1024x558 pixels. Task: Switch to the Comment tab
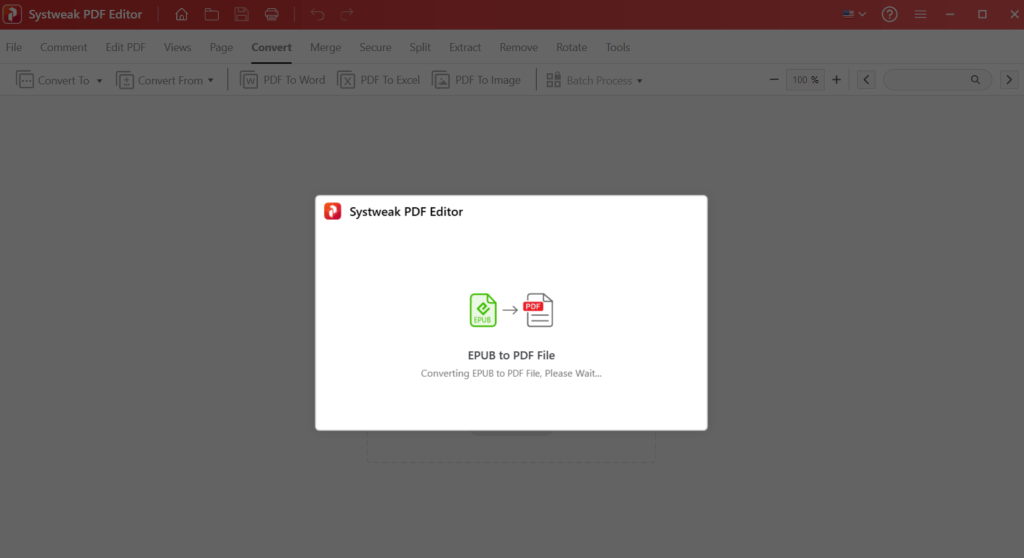tap(63, 47)
